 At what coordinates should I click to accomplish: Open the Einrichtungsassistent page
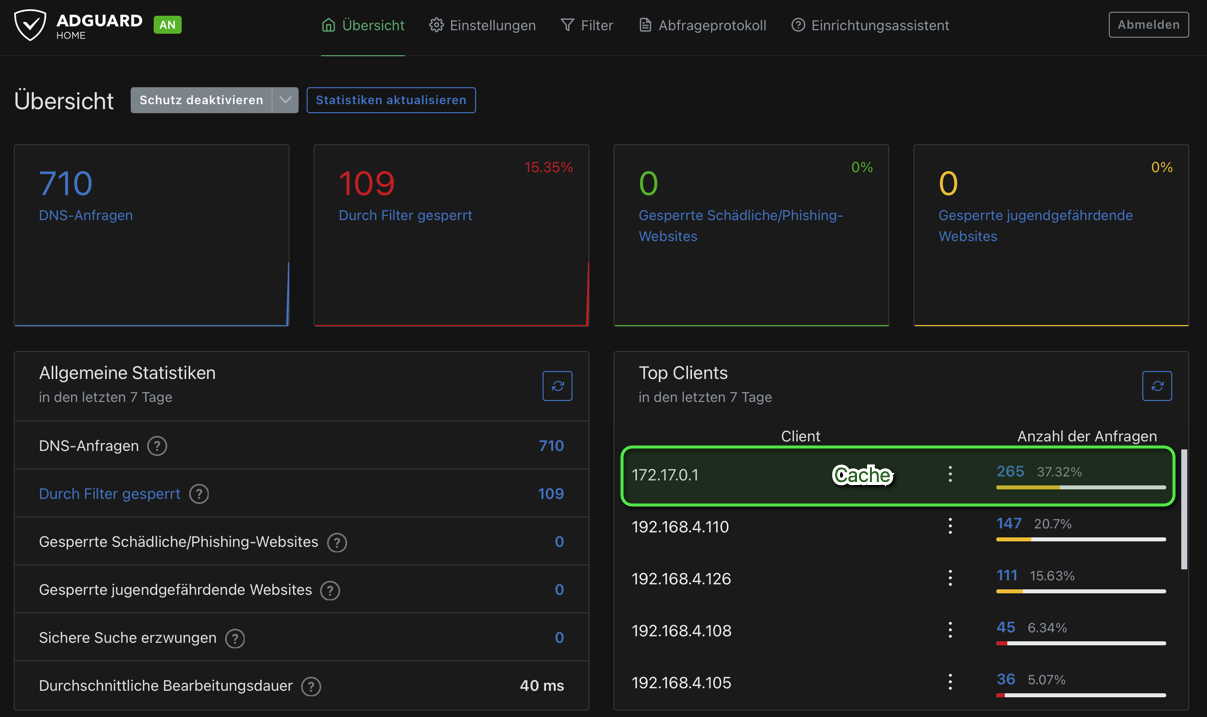(870, 25)
